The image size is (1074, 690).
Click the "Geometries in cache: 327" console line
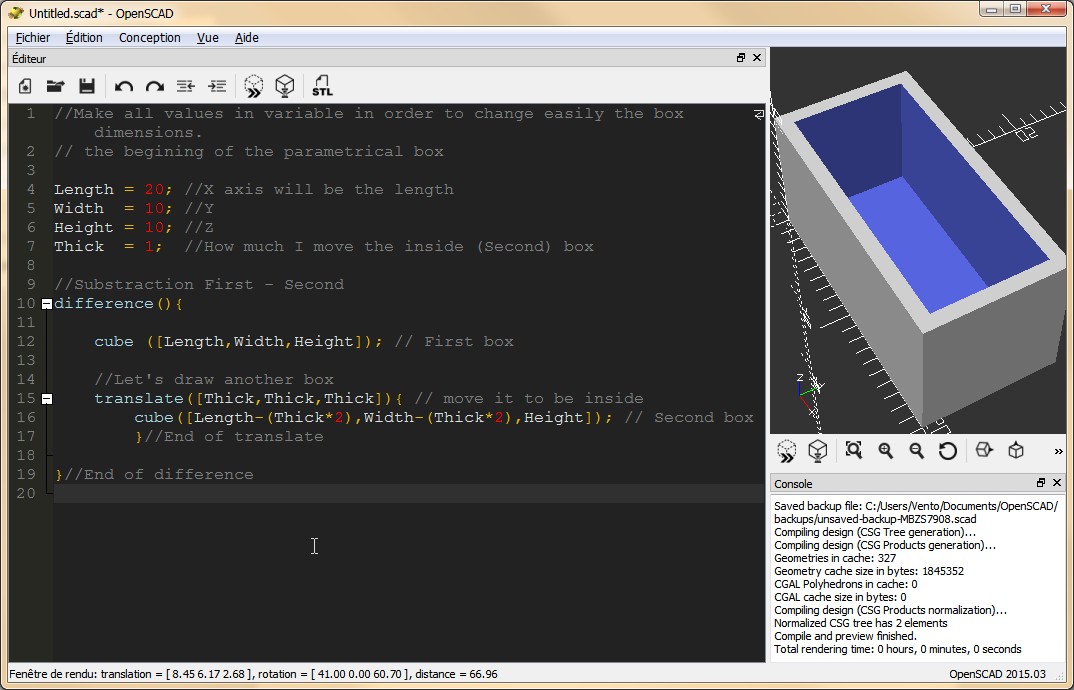[835, 558]
